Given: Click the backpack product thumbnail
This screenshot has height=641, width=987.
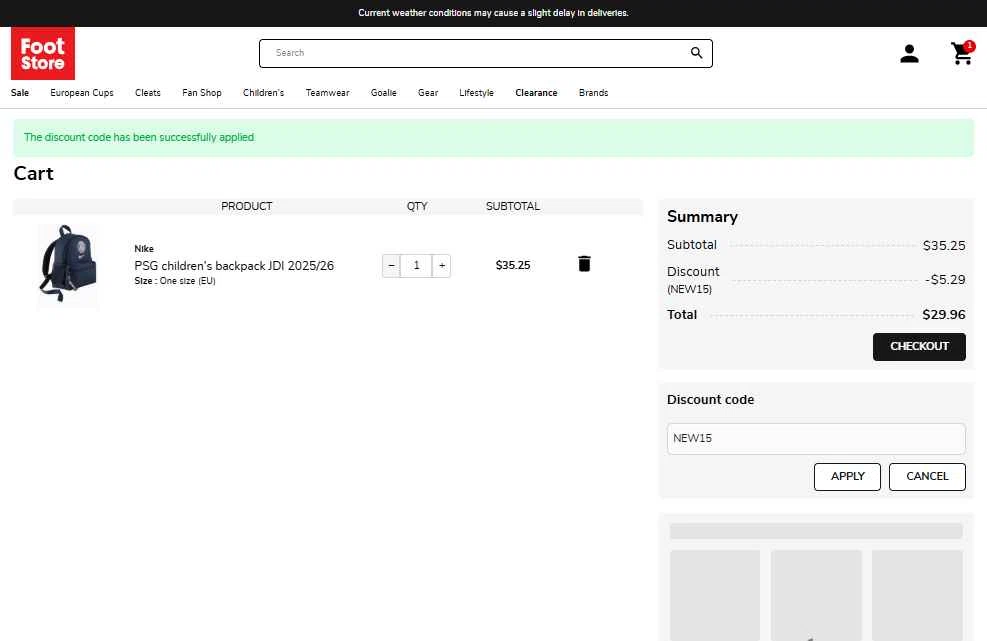Looking at the screenshot, I should pyautogui.click(x=68, y=265).
